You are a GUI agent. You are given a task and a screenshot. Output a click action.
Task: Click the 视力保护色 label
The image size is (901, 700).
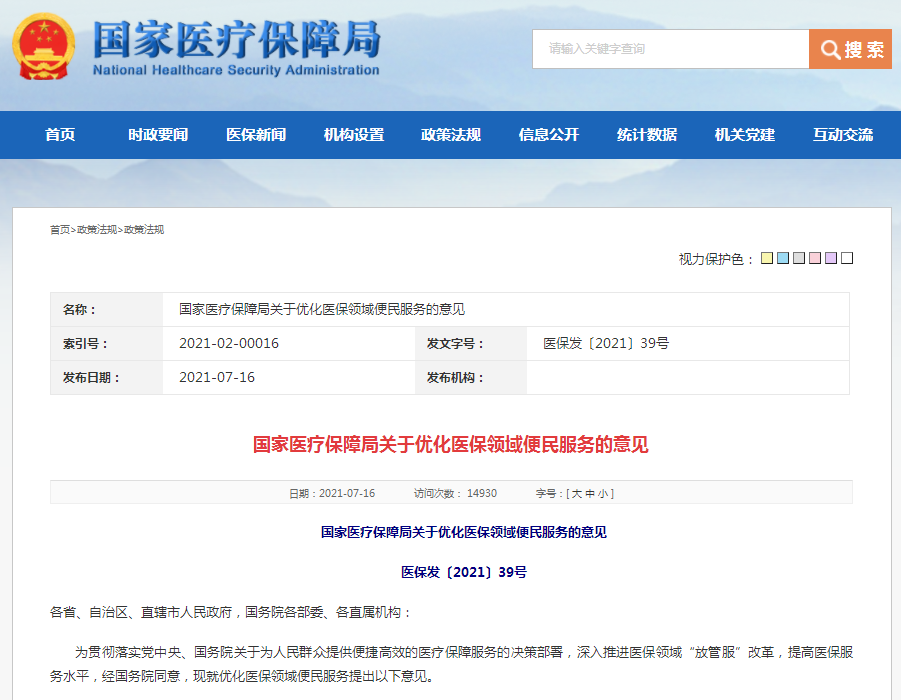click(x=716, y=259)
